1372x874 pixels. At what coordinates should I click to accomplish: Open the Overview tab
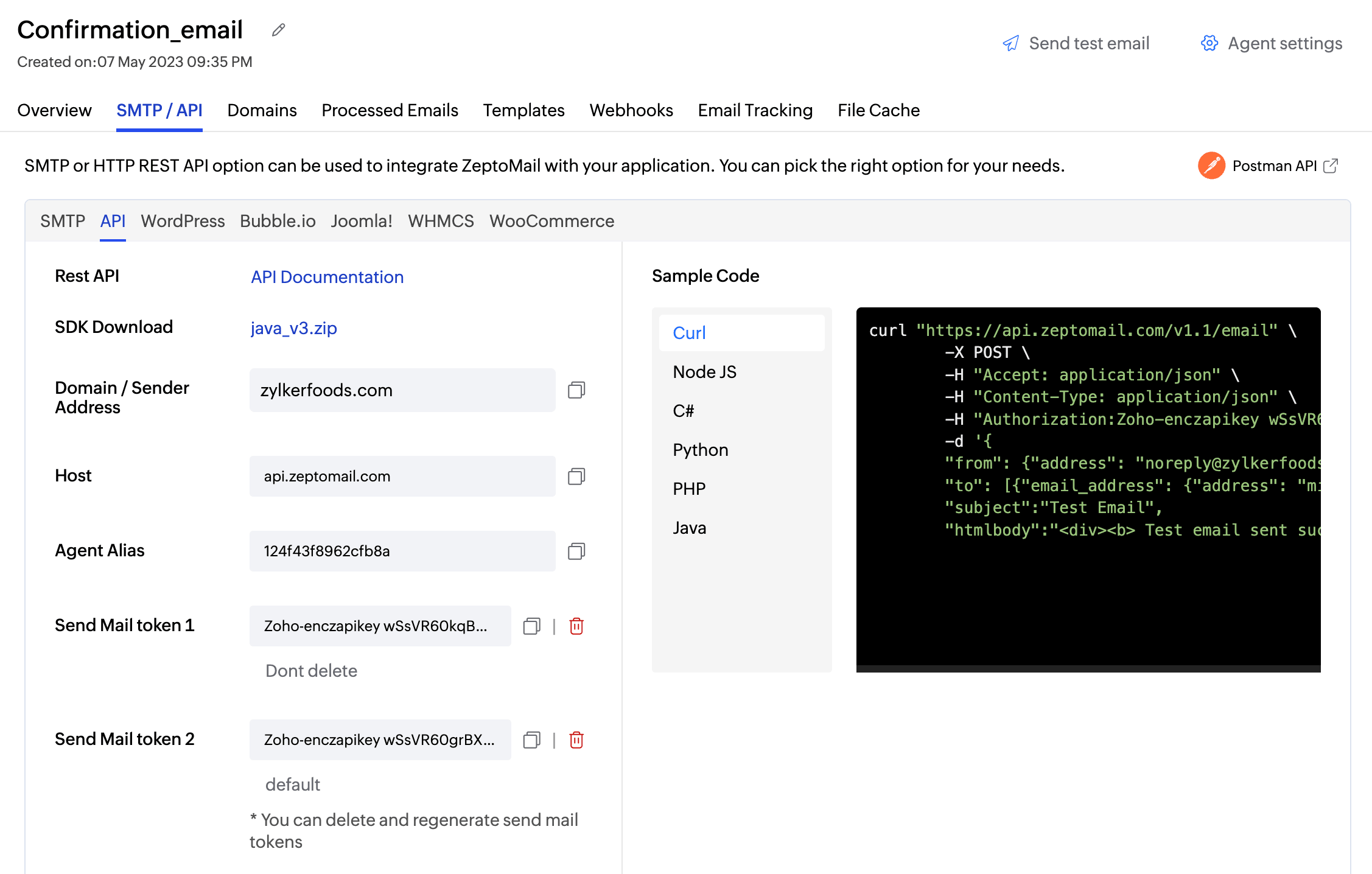tap(54, 110)
